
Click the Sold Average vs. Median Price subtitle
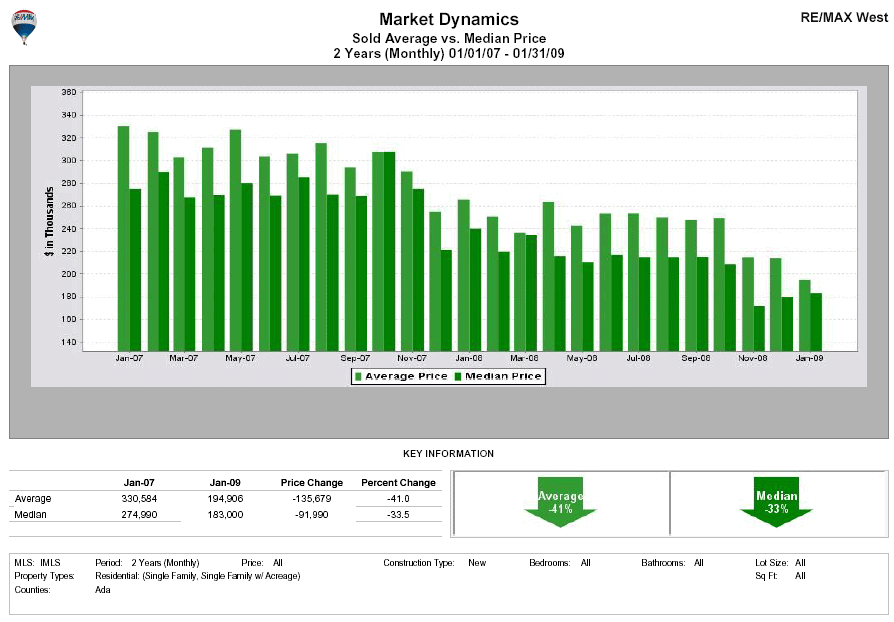[449, 38]
